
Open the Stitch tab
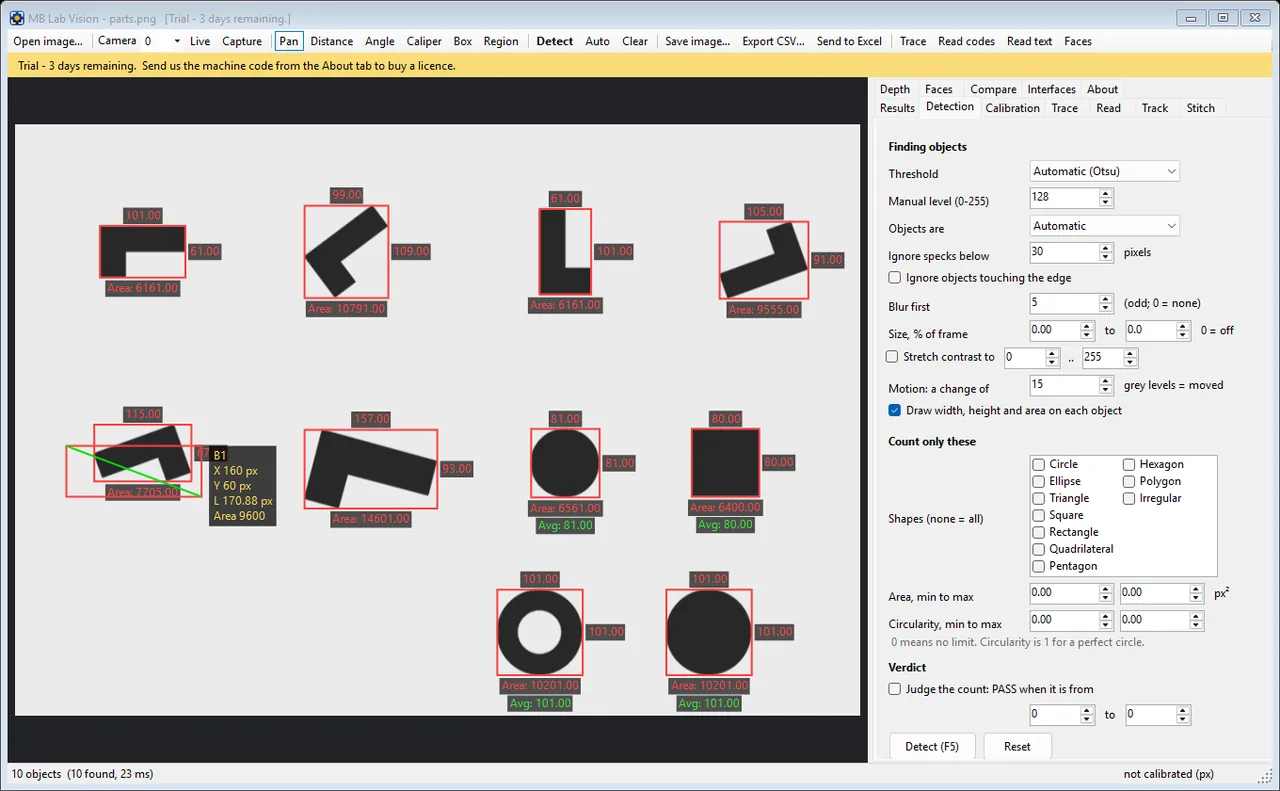1201,108
